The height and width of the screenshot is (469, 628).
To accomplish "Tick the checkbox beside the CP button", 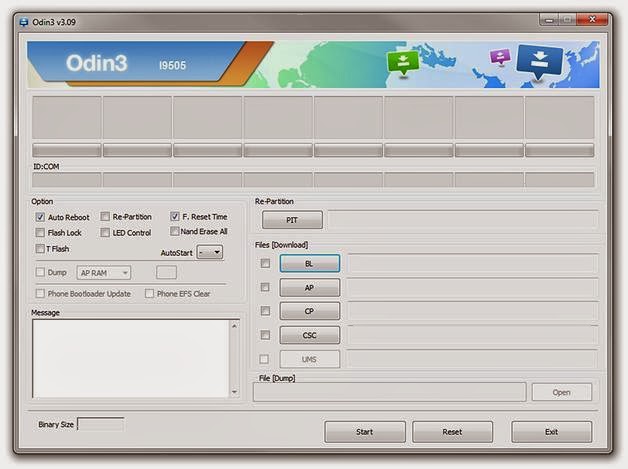I will (x=265, y=311).
